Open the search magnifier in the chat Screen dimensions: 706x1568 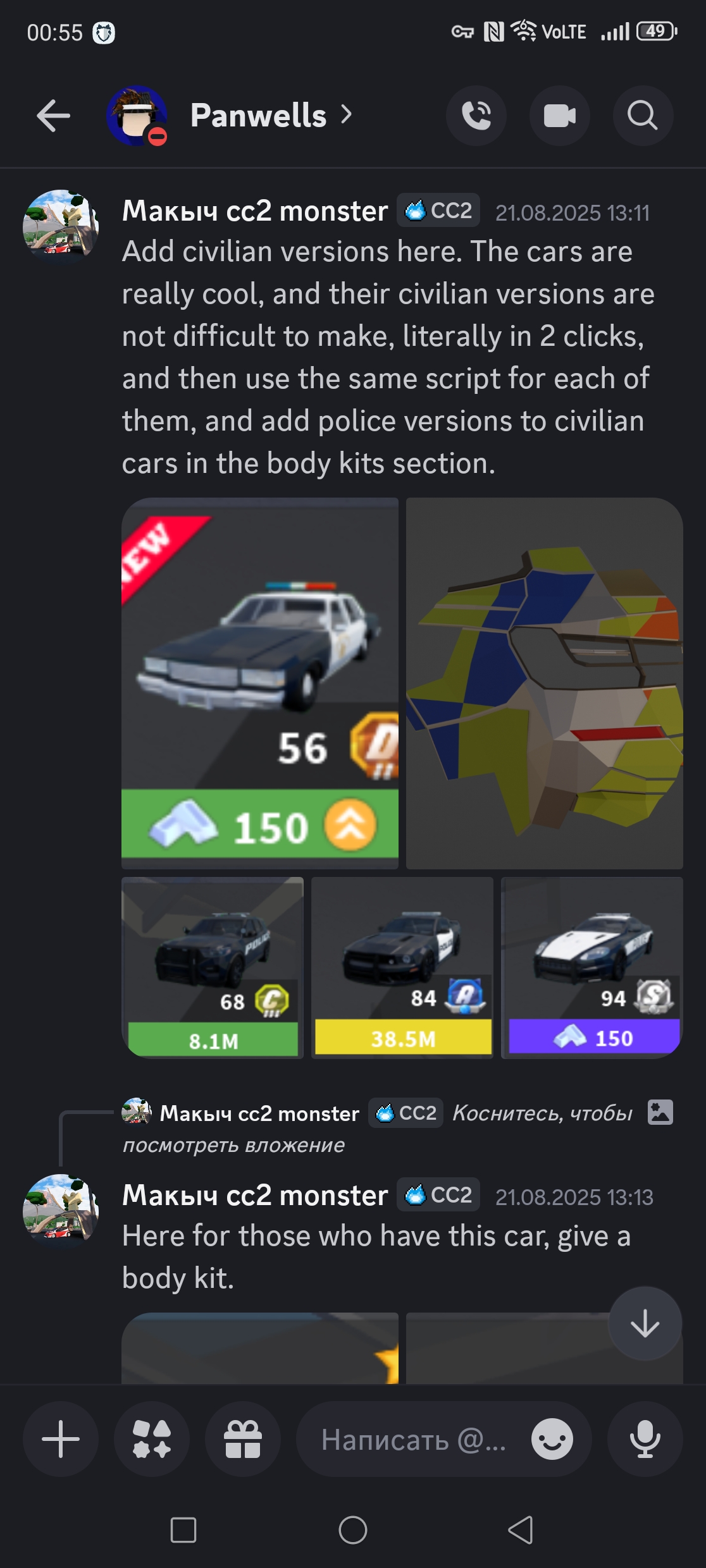coord(643,116)
